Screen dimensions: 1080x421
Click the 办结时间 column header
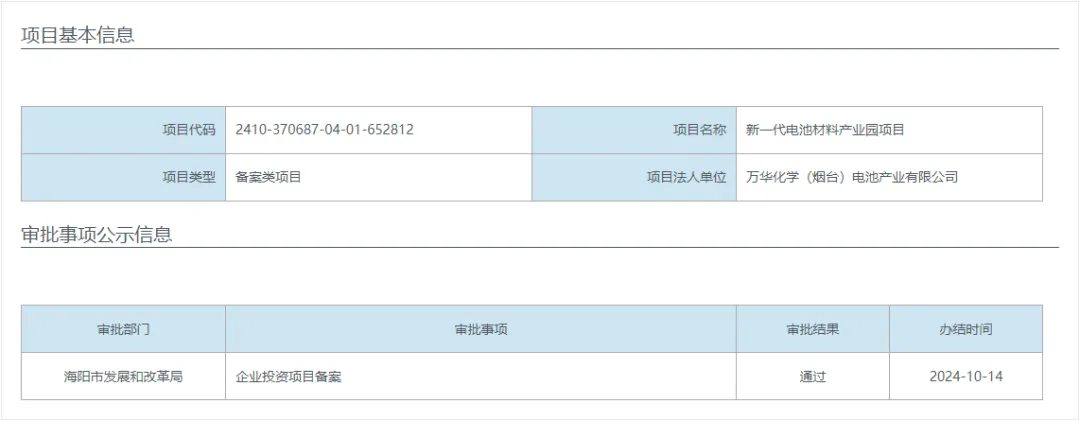966,329
